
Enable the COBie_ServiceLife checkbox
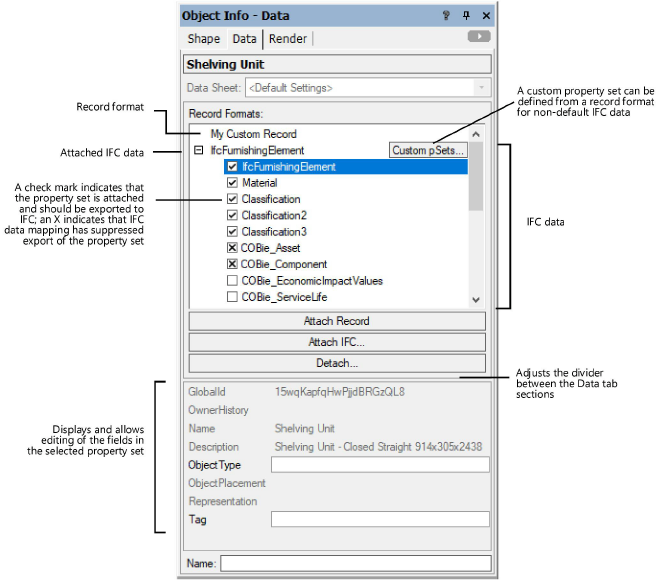pos(232,297)
